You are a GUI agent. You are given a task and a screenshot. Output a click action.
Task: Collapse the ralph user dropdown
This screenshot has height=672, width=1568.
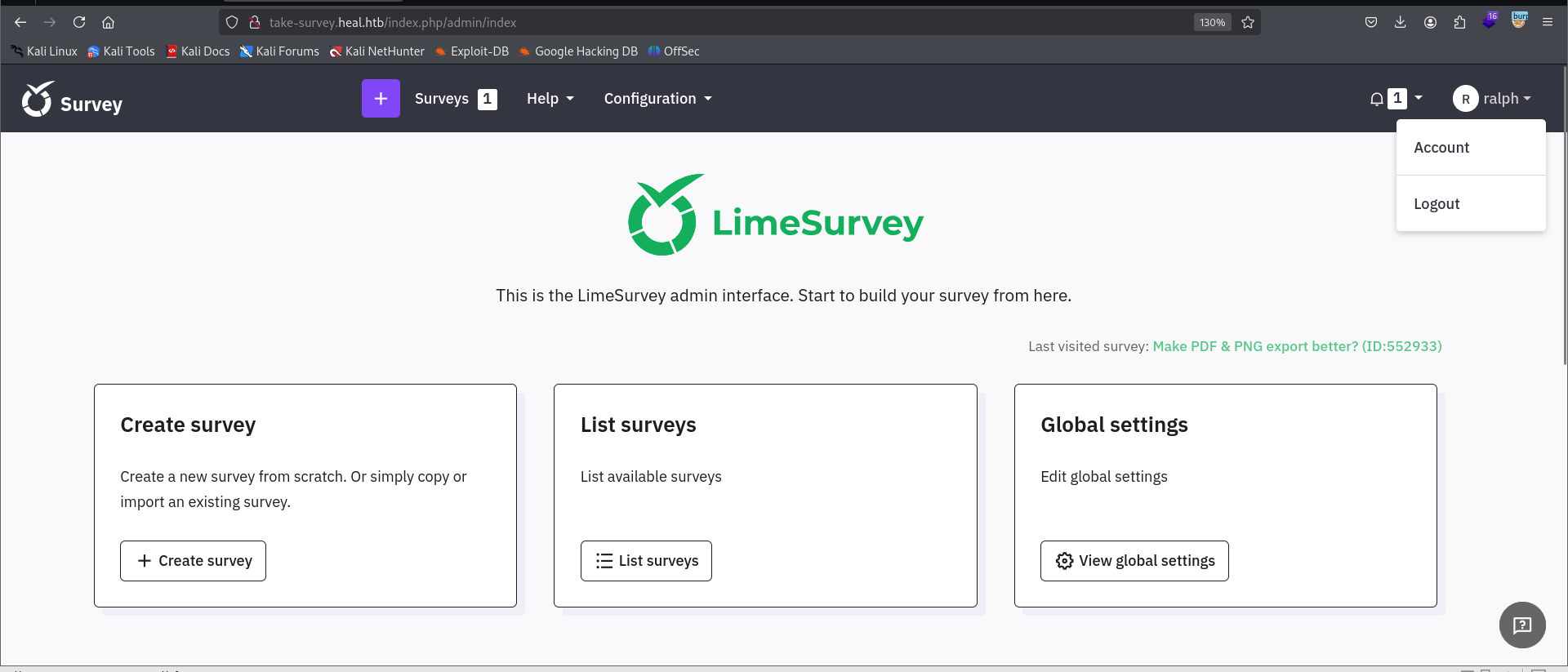click(1508, 99)
